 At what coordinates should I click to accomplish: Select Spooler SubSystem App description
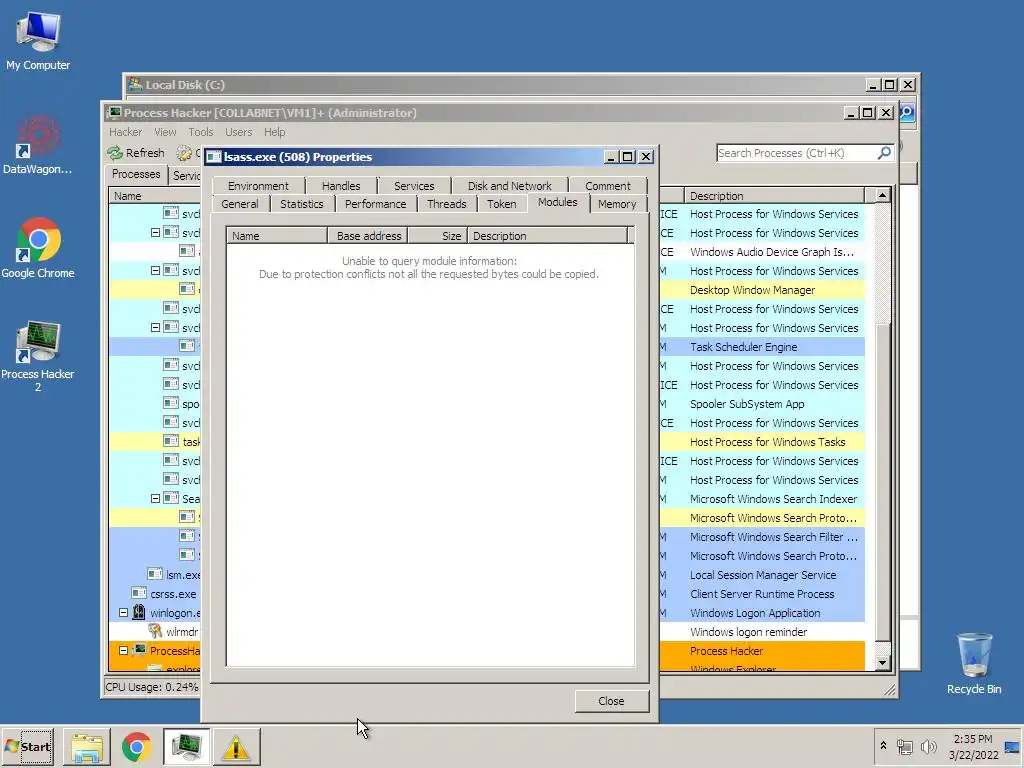pos(747,404)
